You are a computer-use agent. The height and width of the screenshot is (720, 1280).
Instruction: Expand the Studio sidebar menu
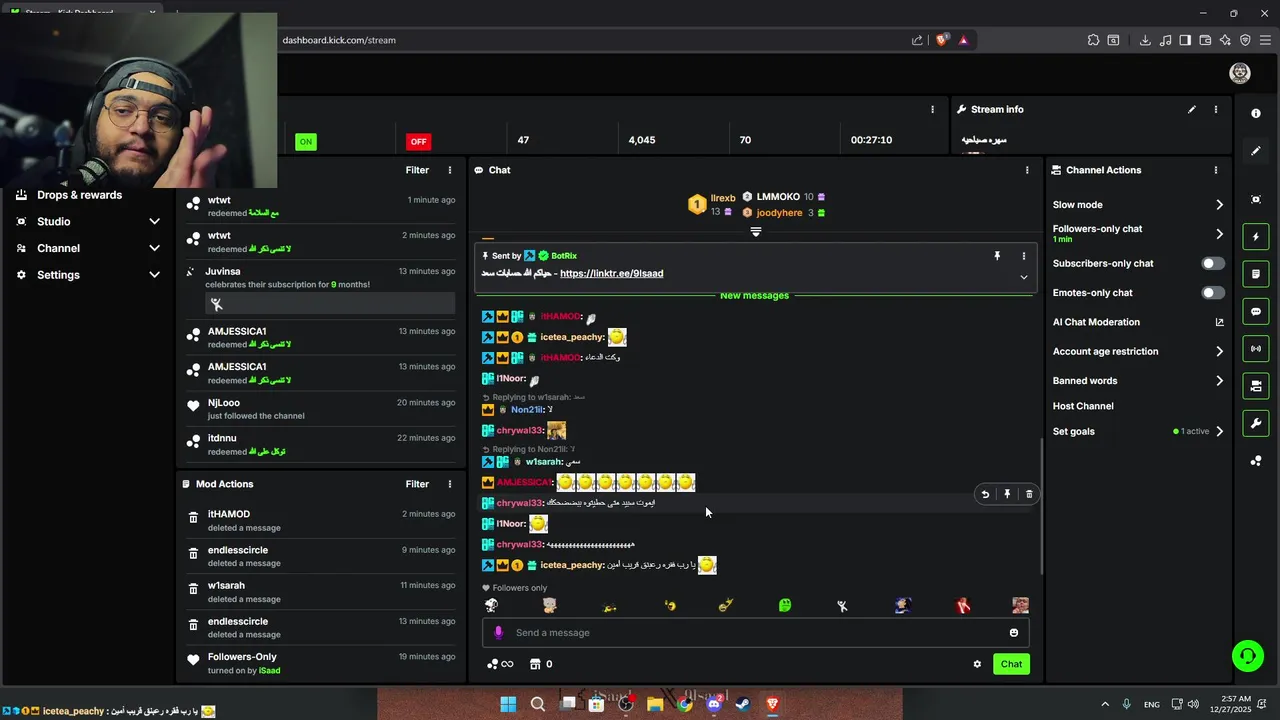tap(154, 222)
